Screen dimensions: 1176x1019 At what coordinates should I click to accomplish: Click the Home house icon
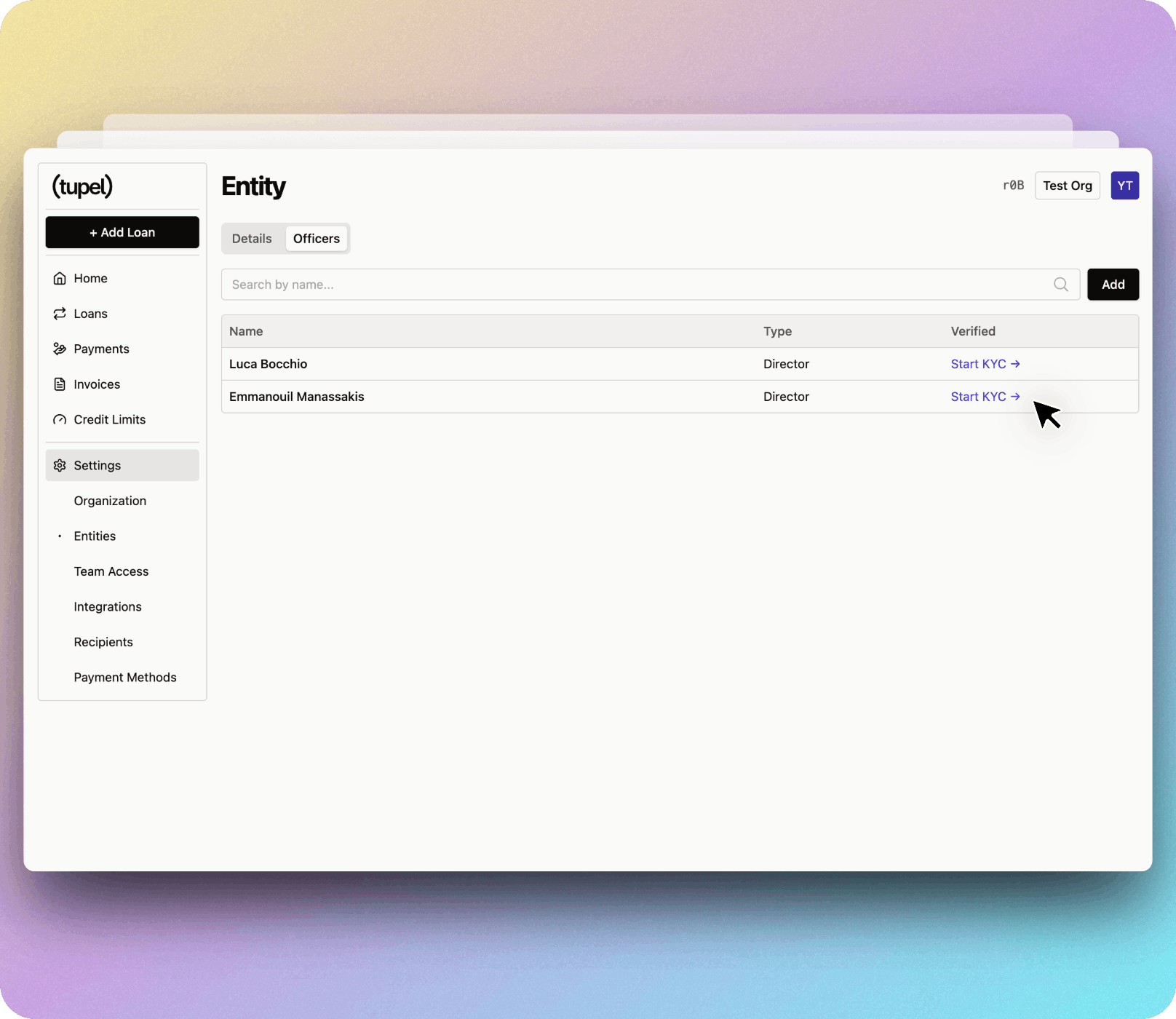point(60,279)
